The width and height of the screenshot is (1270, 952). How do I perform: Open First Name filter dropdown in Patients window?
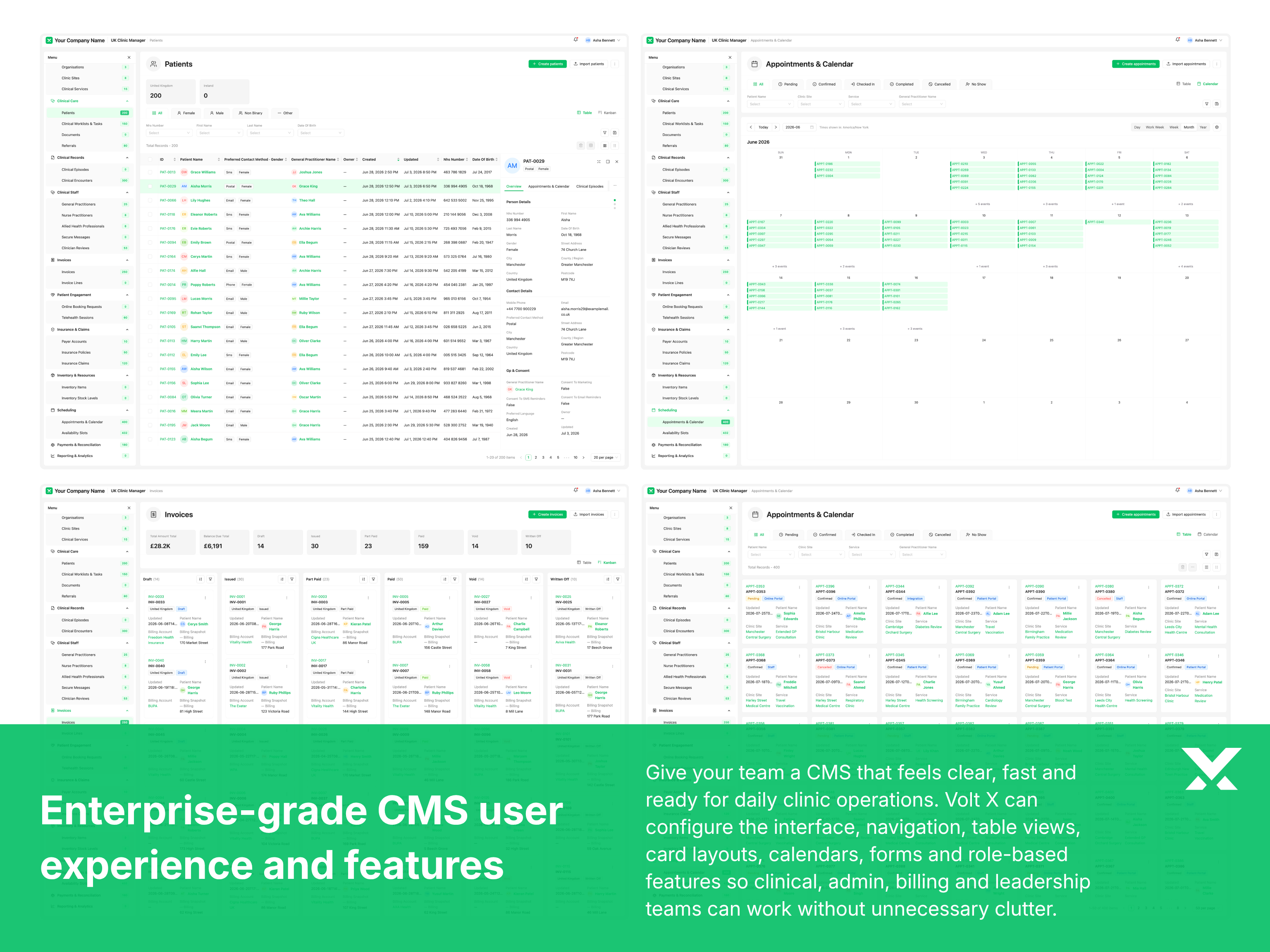click(220, 133)
